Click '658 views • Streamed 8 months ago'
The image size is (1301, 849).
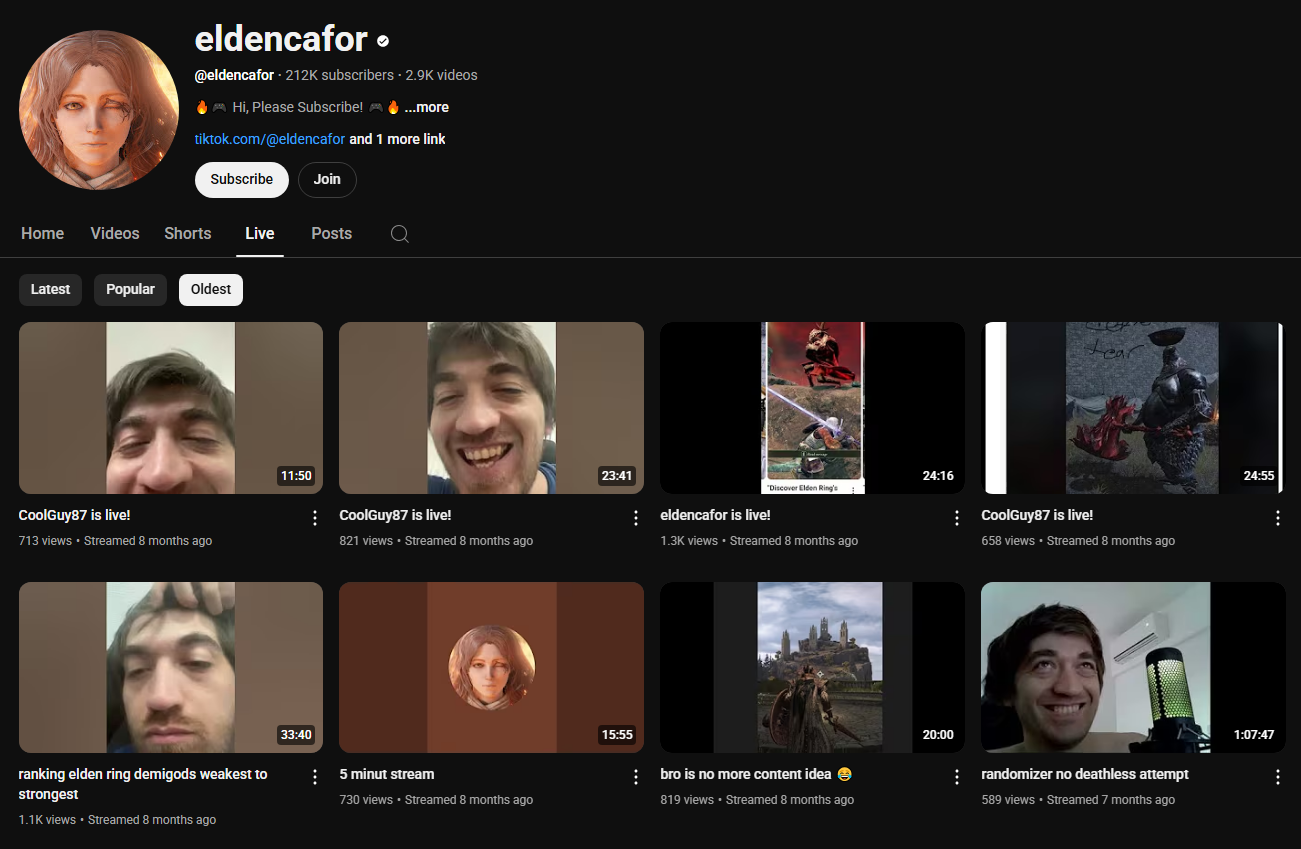(x=1078, y=541)
